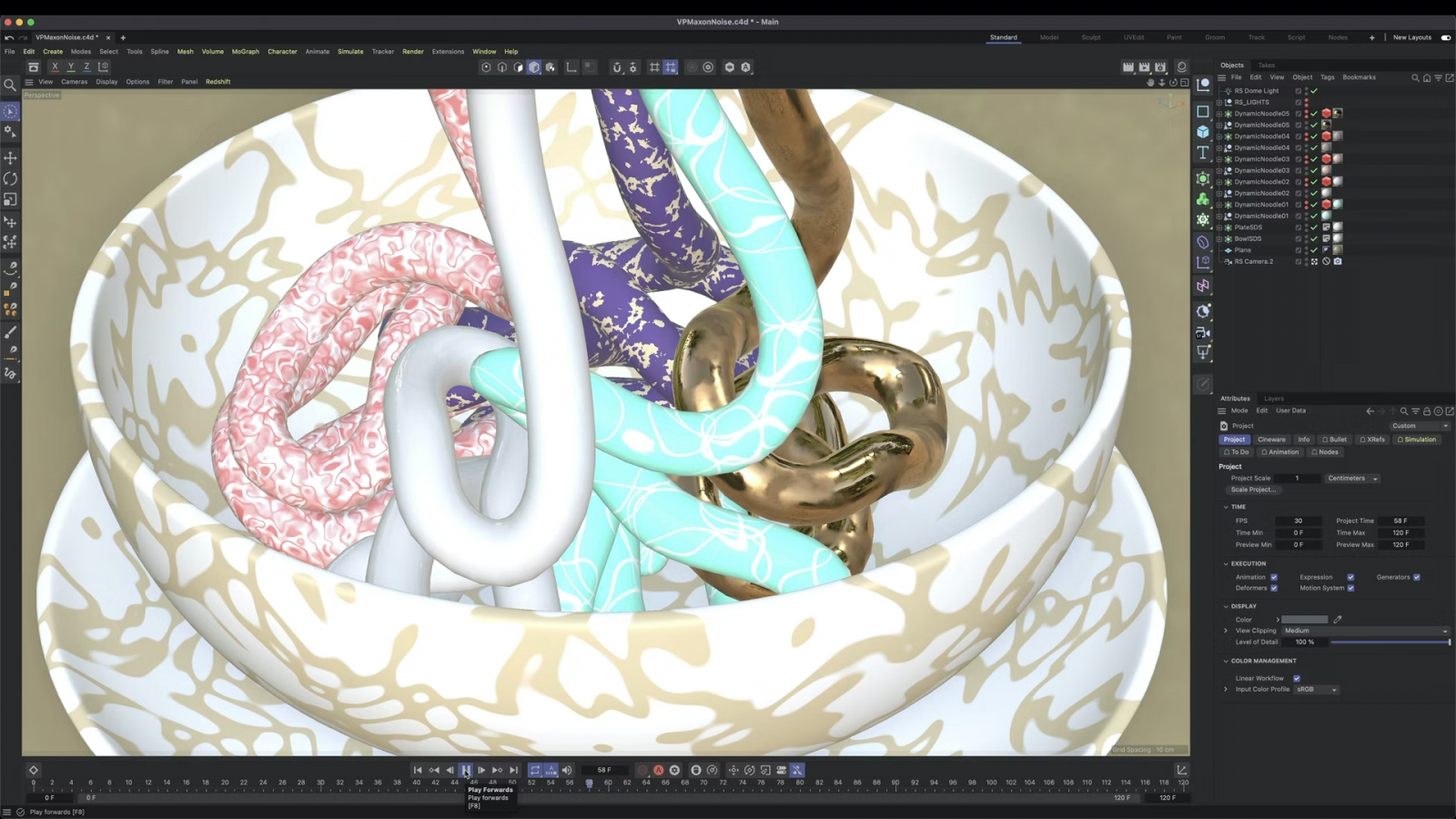Click the current frame field 58 F

[604, 770]
